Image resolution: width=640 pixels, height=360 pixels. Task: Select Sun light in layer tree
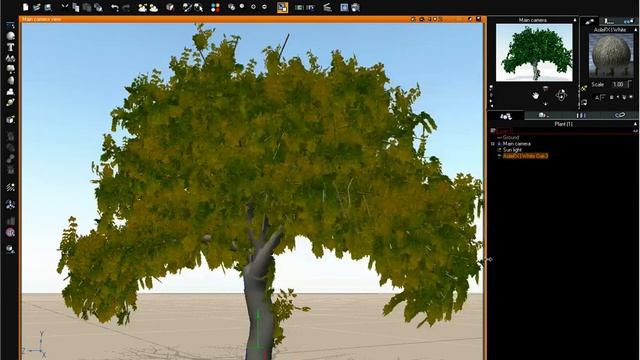512,150
